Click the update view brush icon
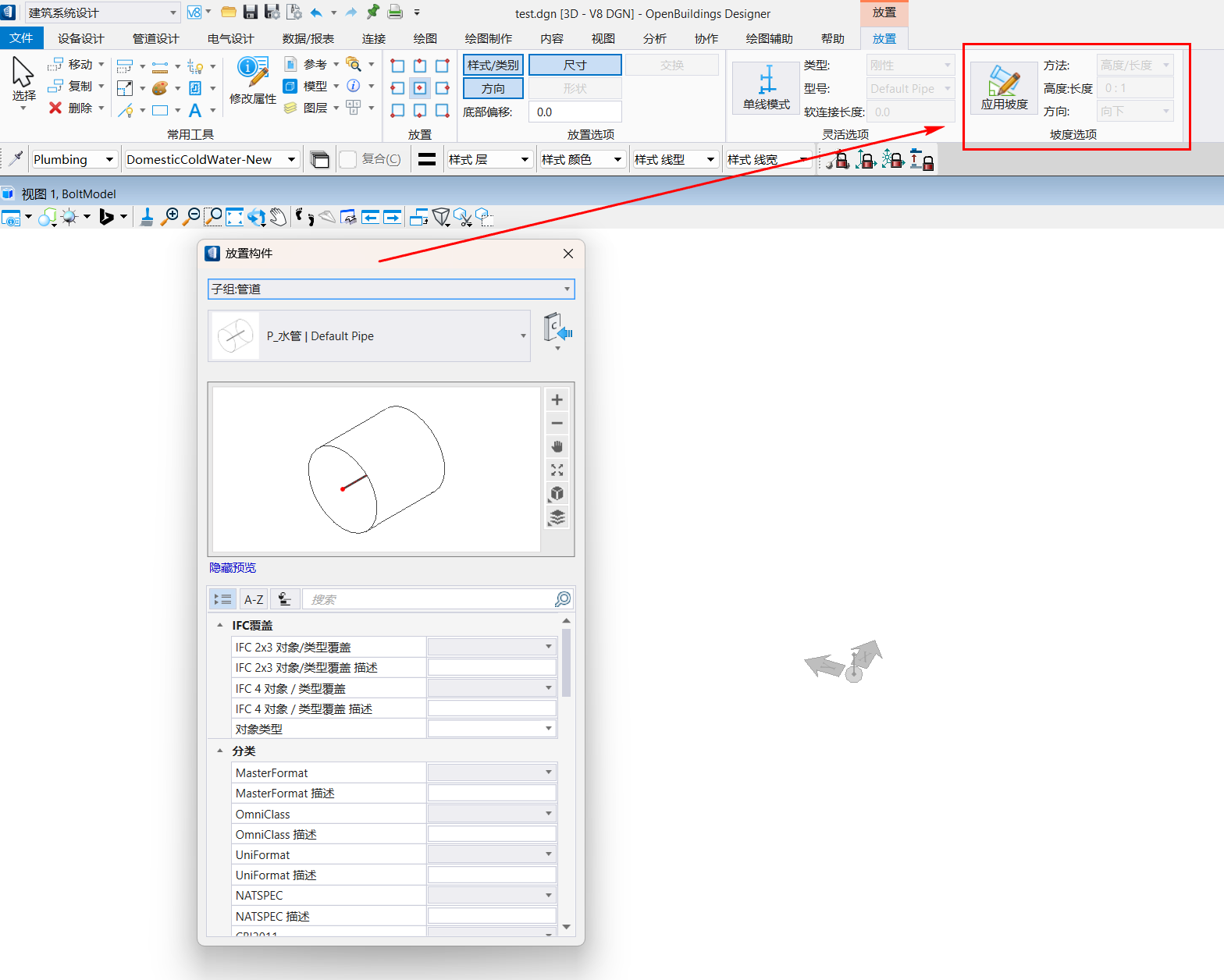This screenshot has height=980, width=1224. pyautogui.click(x=147, y=217)
